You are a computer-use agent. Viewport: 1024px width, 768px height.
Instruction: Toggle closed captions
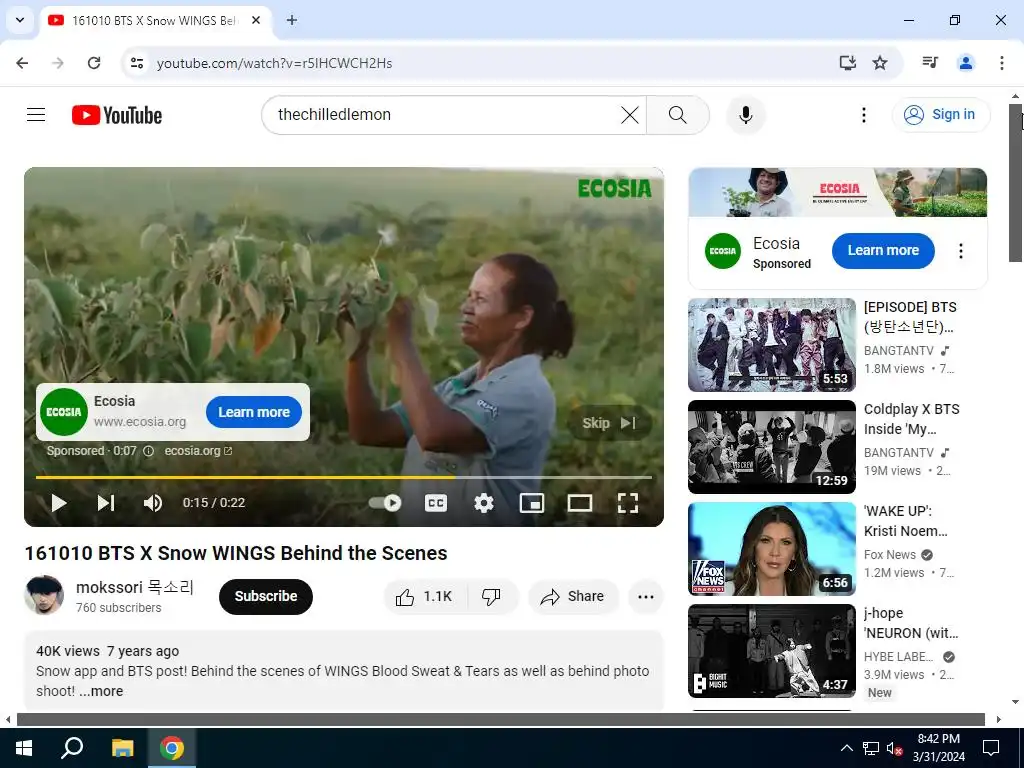pos(436,503)
